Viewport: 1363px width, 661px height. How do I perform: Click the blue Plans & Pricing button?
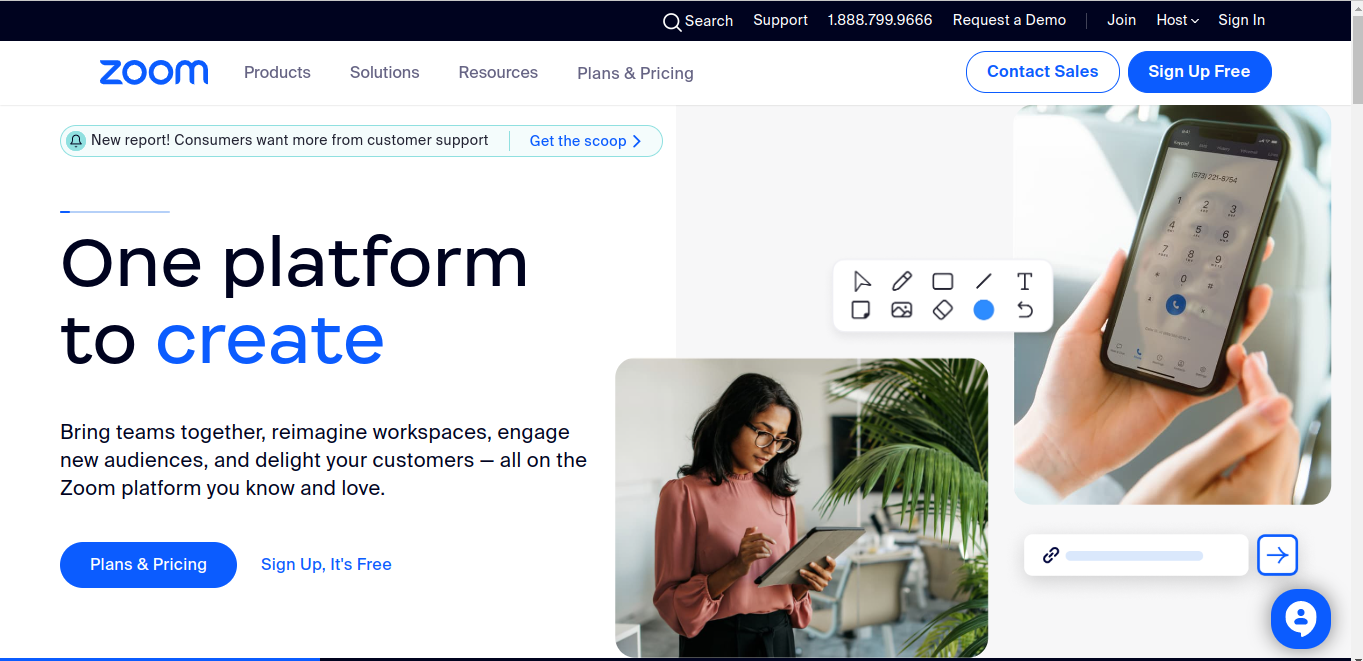pos(148,565)
